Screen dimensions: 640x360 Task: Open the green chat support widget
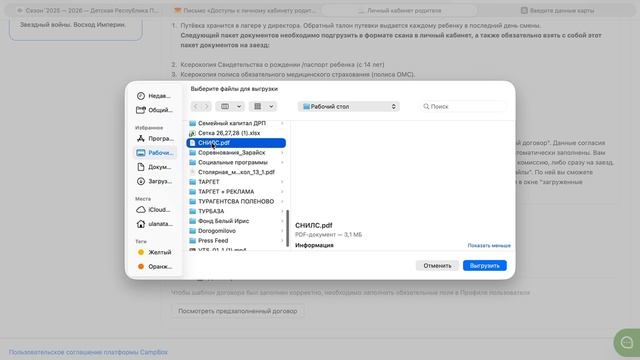627,342
